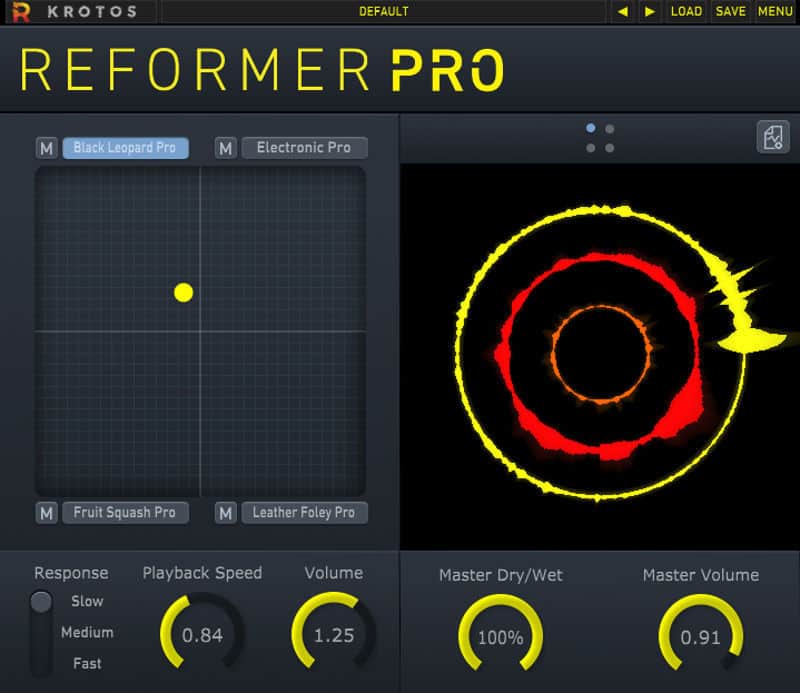The image size is (800, 693).
Task: Mute the Fruit Squash Pro library
Action: [x=47, y=513]
